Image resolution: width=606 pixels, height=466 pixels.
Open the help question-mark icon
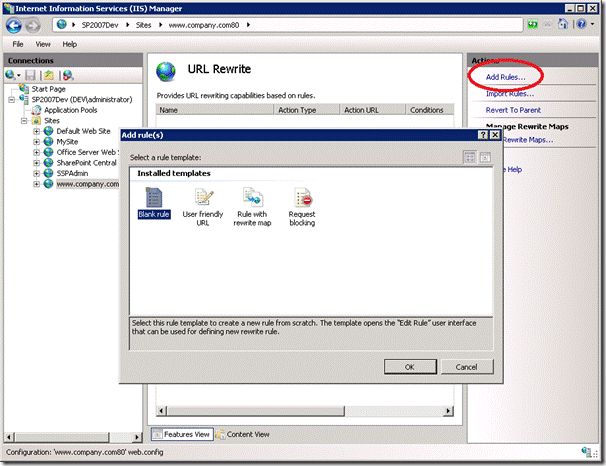pyautogui.click(x=581, y=24)
